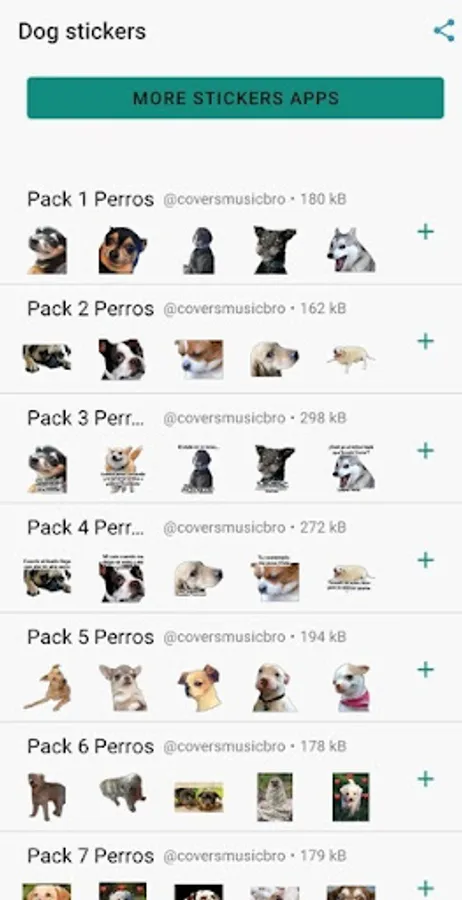
Task: Select pink bandana dog sticker in Pack 5
Action: [351, 688]
